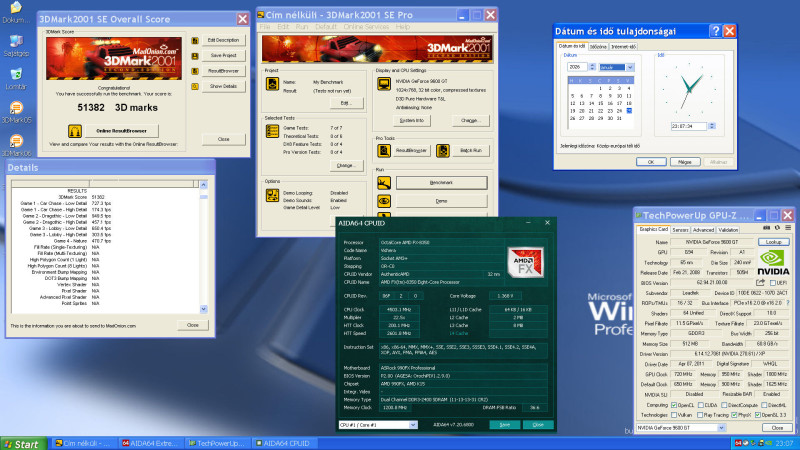Click the NVIDIA logo in GPU-Z

point(773,263)
